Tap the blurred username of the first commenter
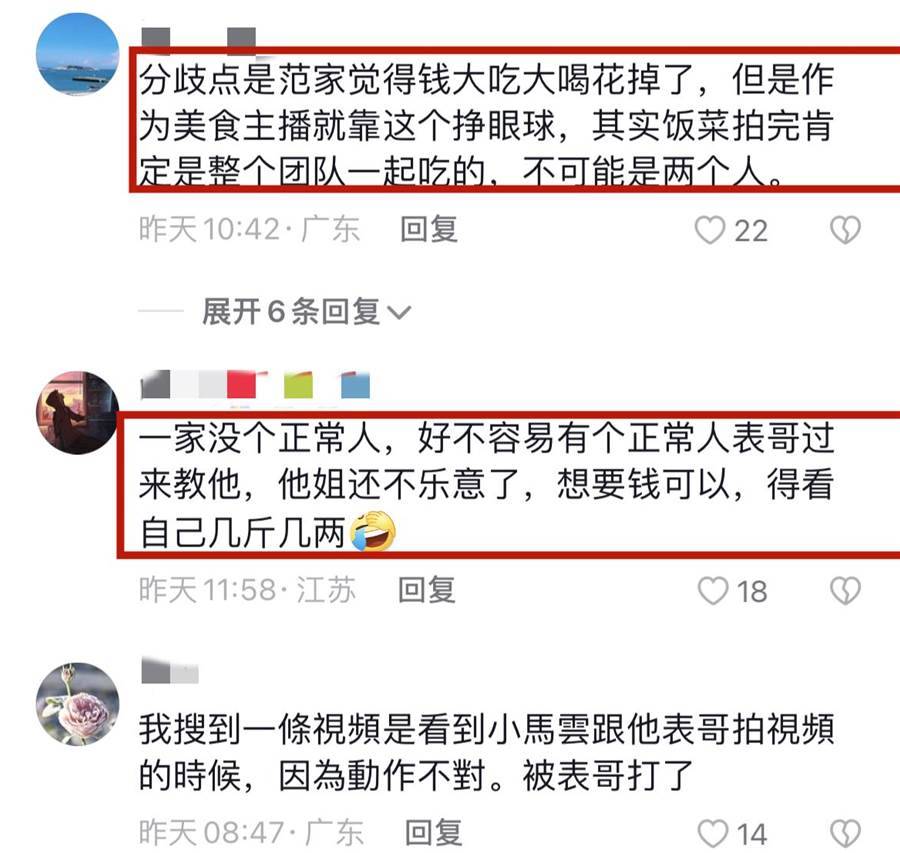The image size is (900, 853). click(x=198, y=40)
